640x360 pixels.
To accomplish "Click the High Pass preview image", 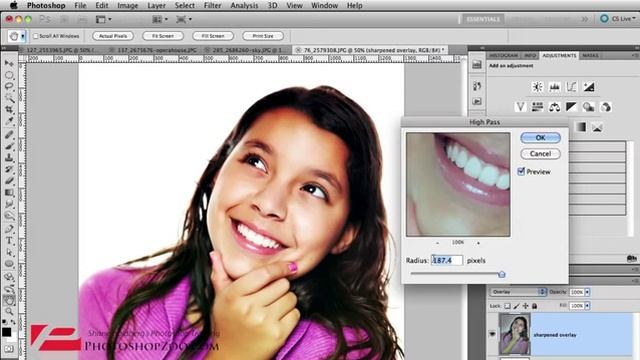I will (x=458, y=184).
